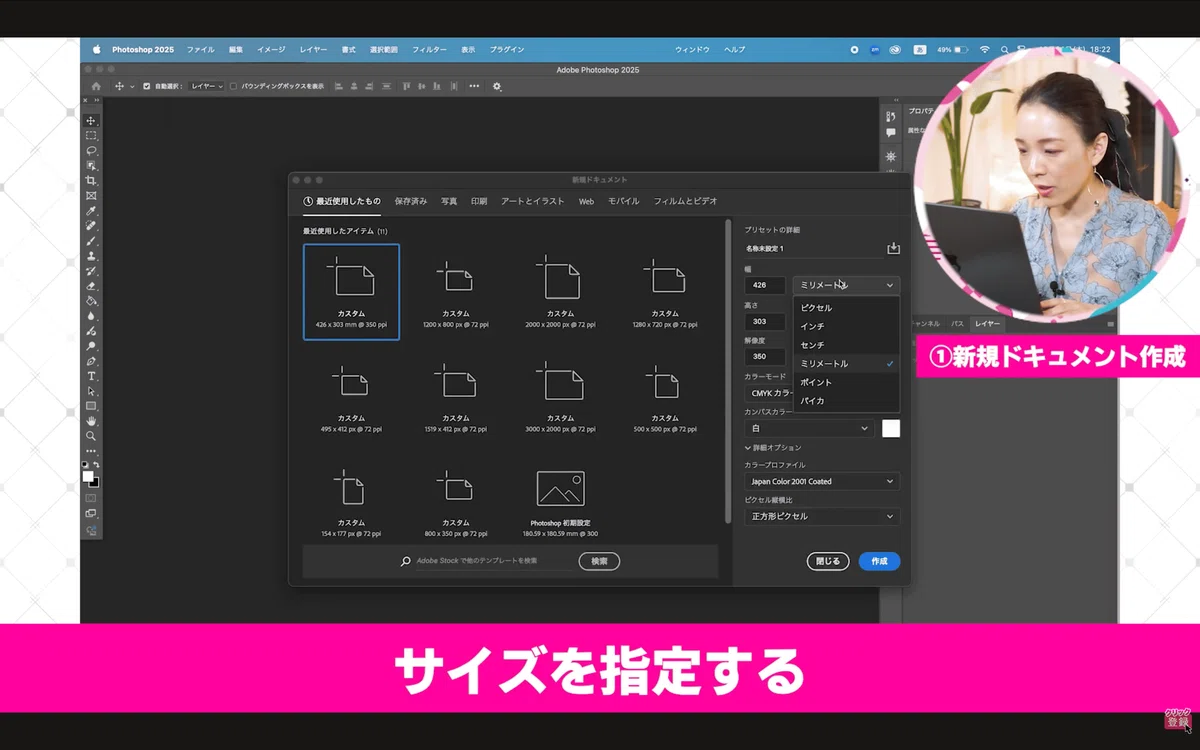
Task: Choose ポイント from the unit list
Action: (846, 382)
